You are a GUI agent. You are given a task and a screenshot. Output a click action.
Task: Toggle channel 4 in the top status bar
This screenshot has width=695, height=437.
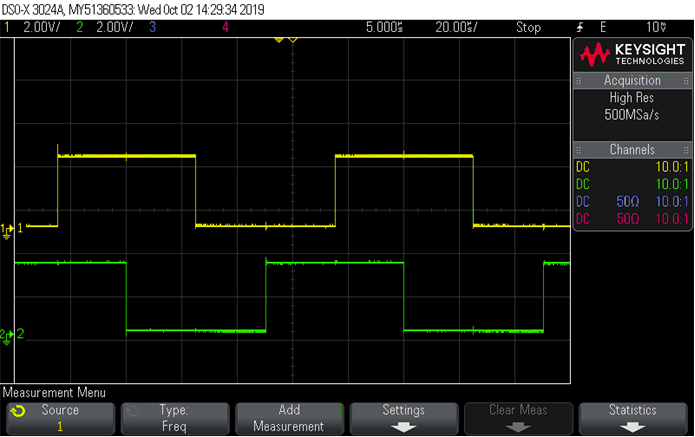[x=225, y=27]
